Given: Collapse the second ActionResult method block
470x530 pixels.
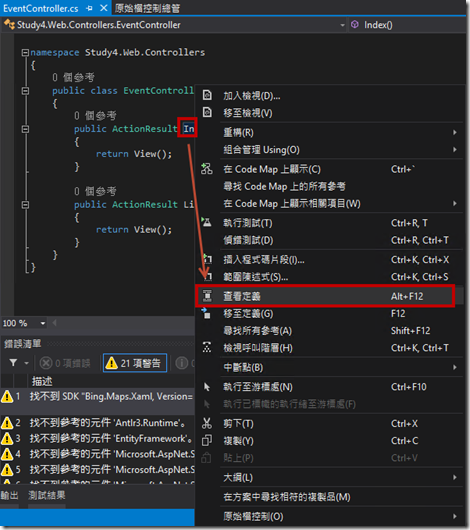Looking at the screenshot, I should point(25,204).
